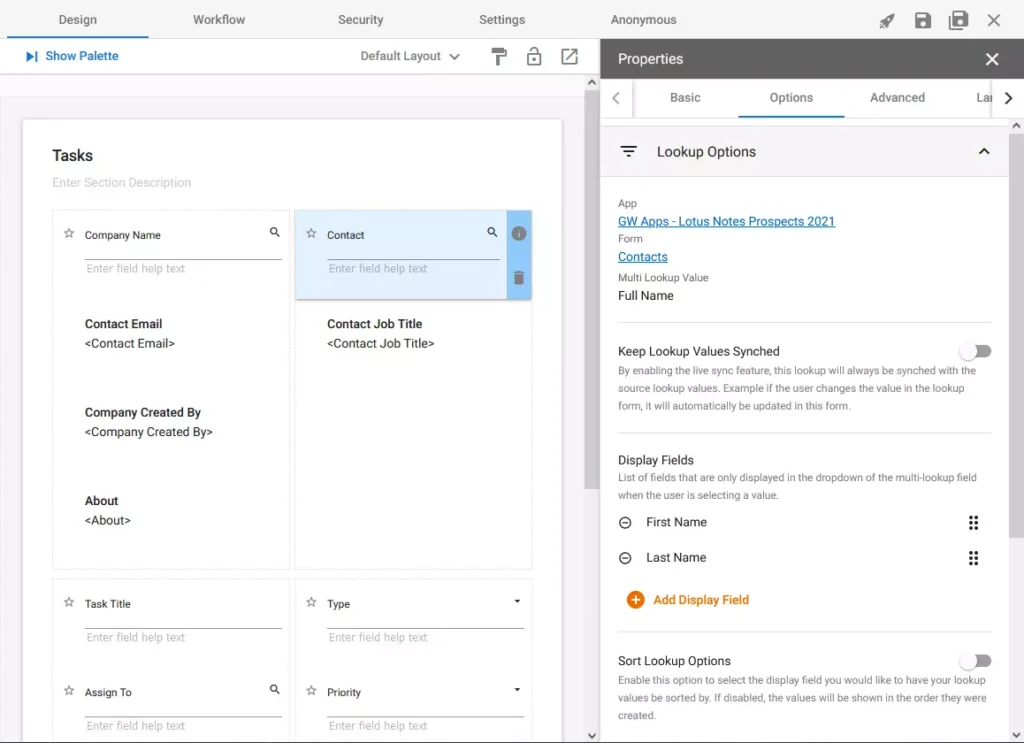Click the star beside Task Title

[x=69, y=603]
